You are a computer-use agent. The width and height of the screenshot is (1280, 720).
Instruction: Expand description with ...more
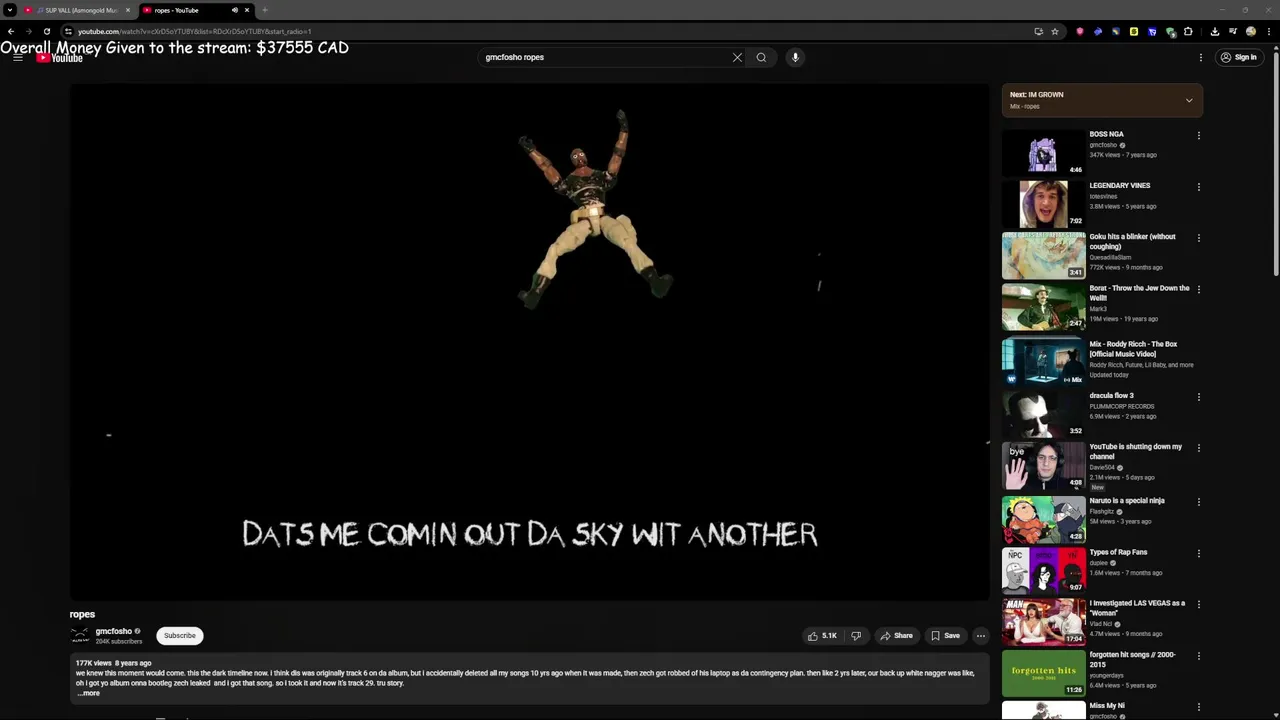89,693
